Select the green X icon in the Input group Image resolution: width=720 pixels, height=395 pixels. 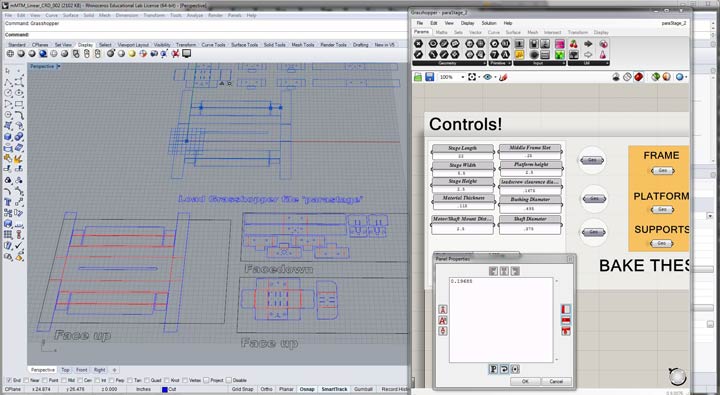click(x=559, y=55)
